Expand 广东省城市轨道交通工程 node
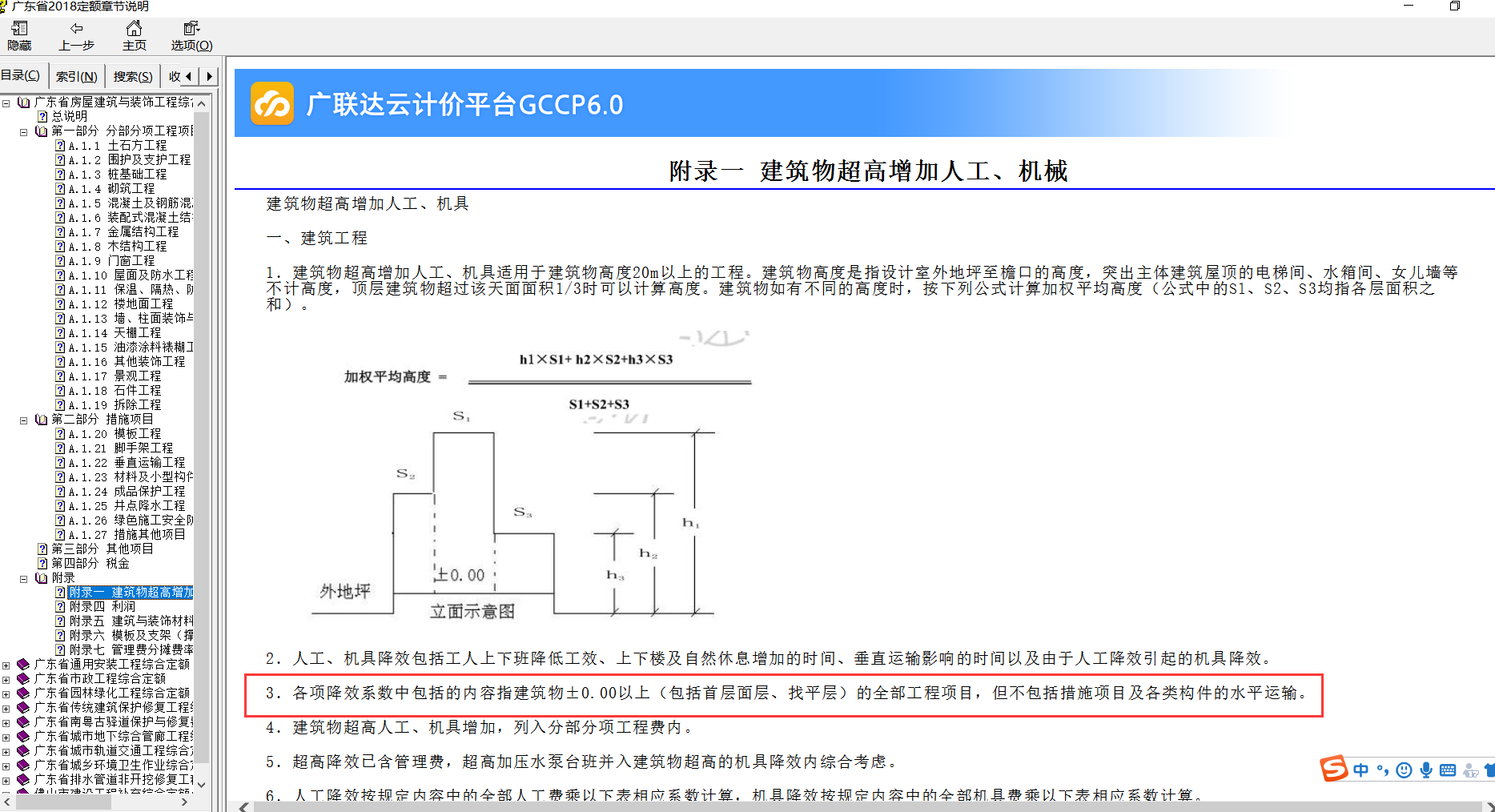 point(6,751)
